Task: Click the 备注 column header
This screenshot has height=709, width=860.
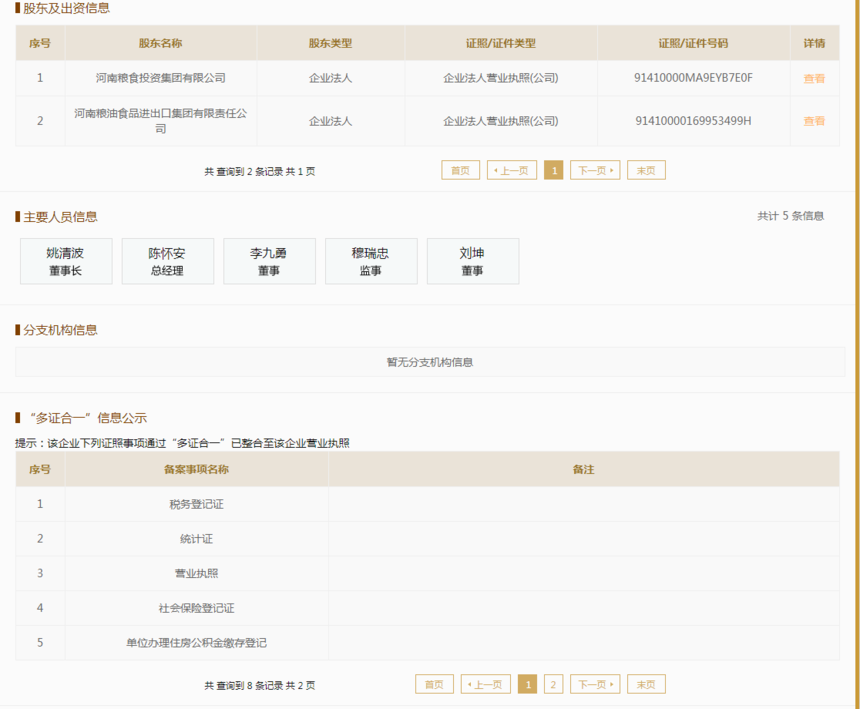Action: (584, 469)
